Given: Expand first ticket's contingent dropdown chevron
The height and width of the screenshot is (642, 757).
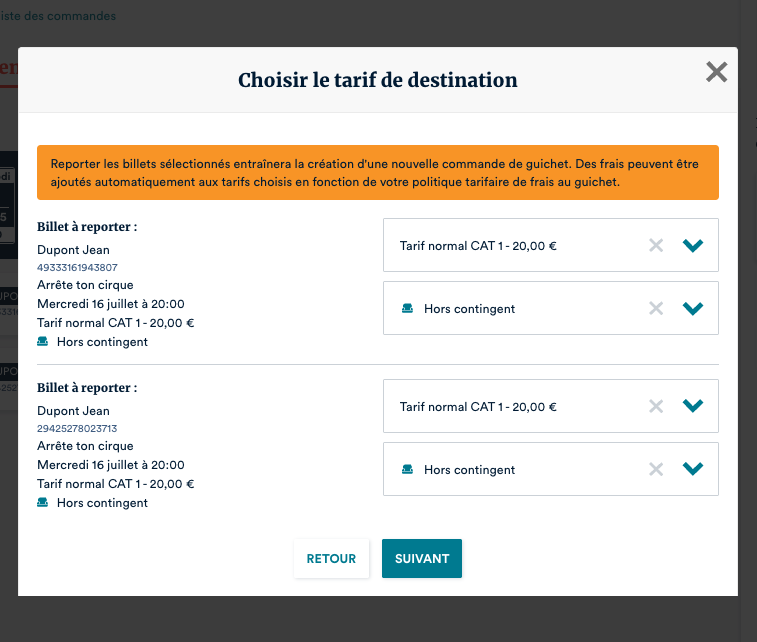Looking at the screenshot, I should (x=693, y=308).
